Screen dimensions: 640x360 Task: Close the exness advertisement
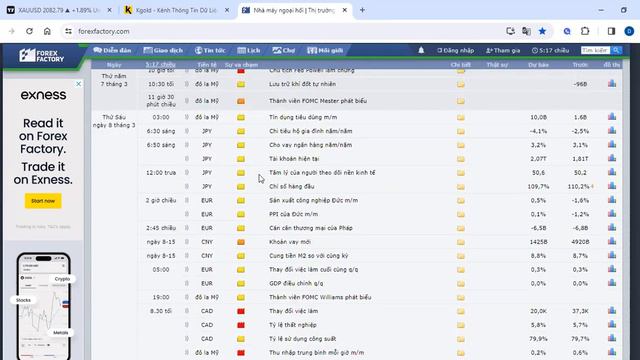[78, 84]
